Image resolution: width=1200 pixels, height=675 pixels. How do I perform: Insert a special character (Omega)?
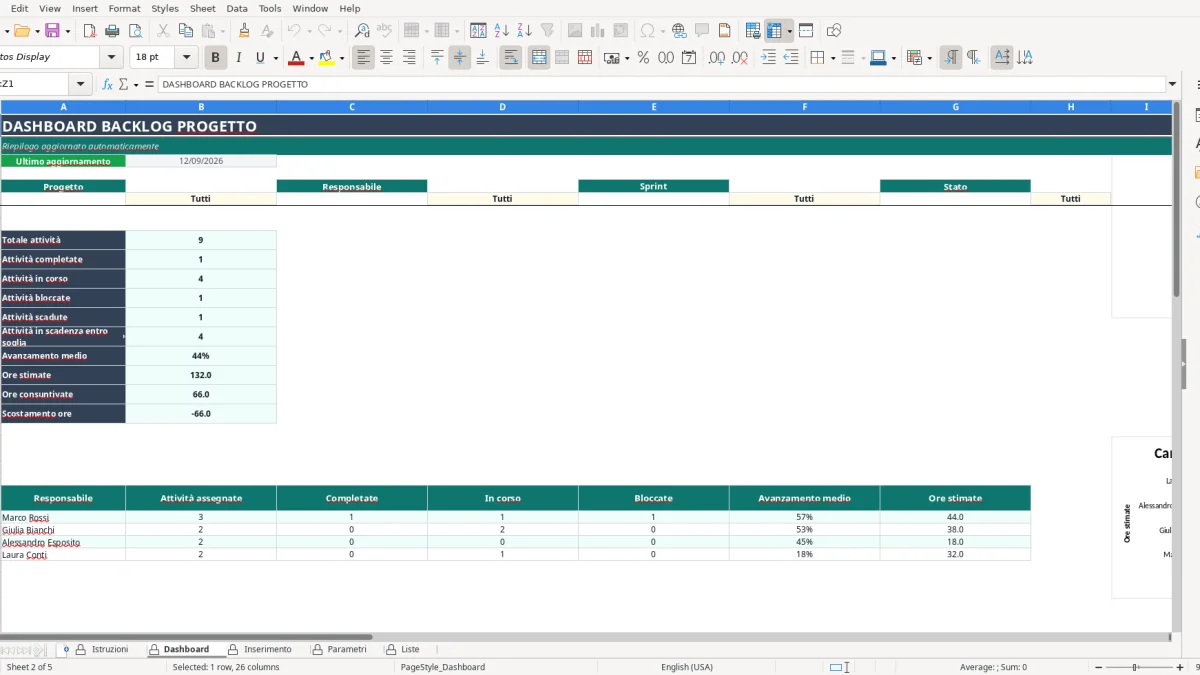point(648,31)
